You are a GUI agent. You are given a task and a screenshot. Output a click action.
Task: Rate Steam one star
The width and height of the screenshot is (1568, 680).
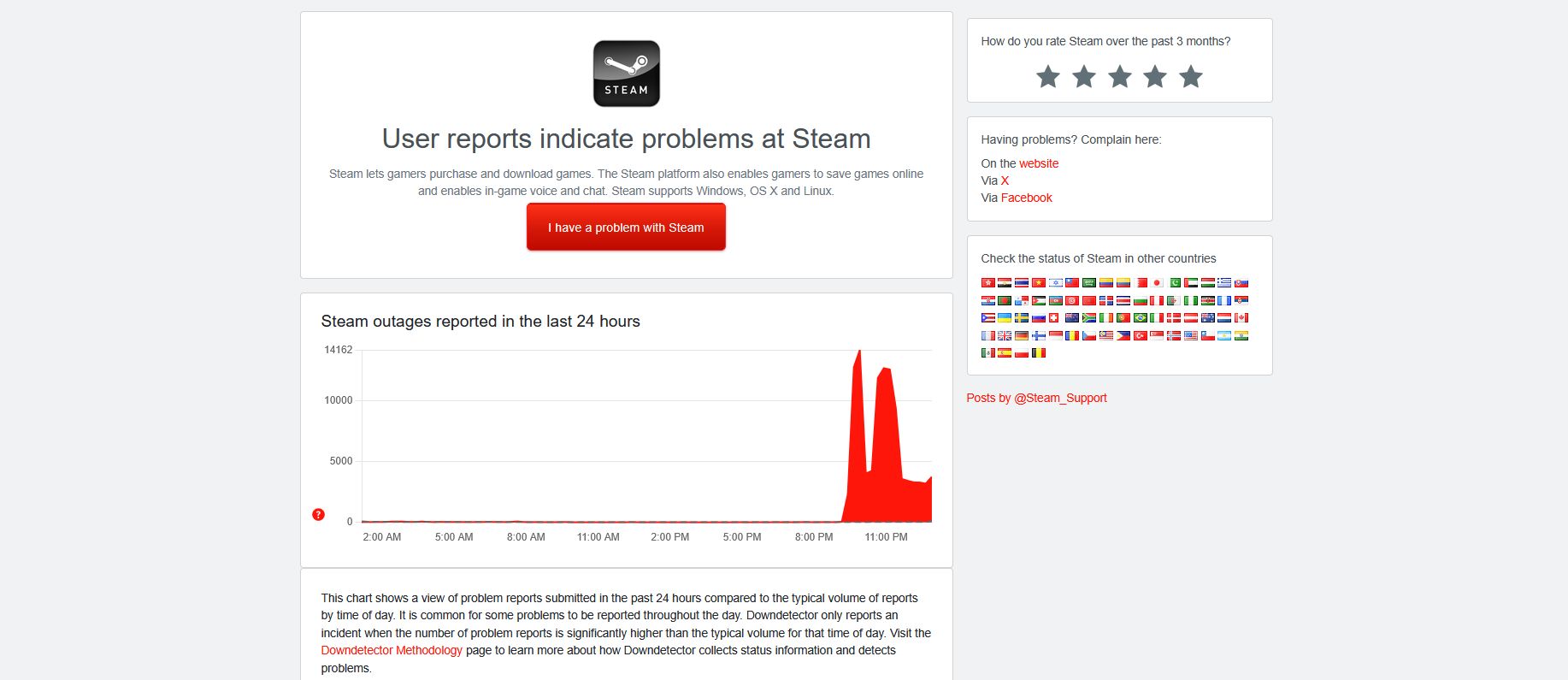click(1047, 77)
